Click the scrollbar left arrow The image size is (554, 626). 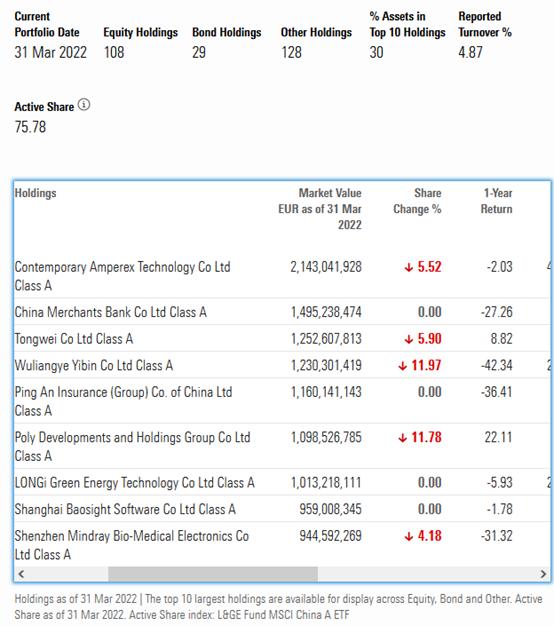coord(21,574)
